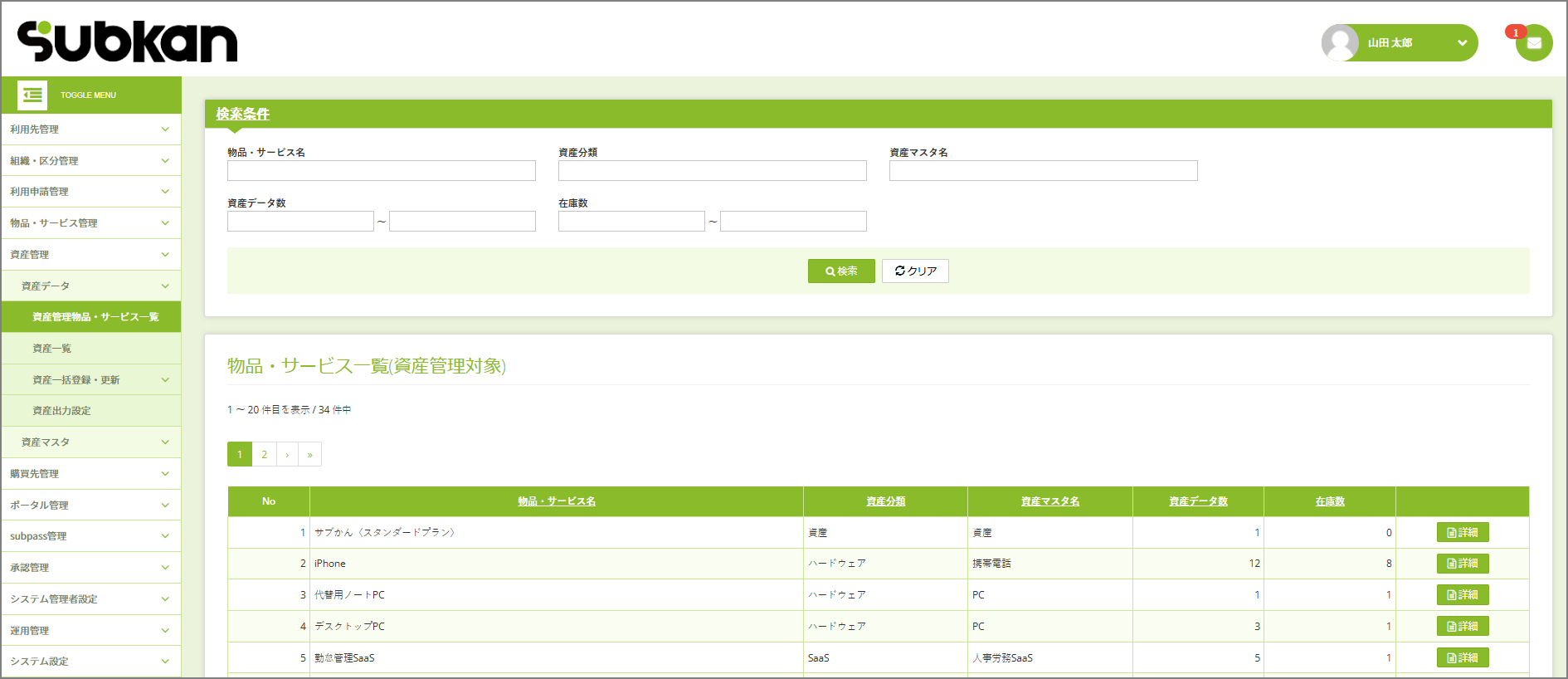Open 詳細 for サブかん row
Viewport: 1568px width, 679px height.
[1463, 533]
